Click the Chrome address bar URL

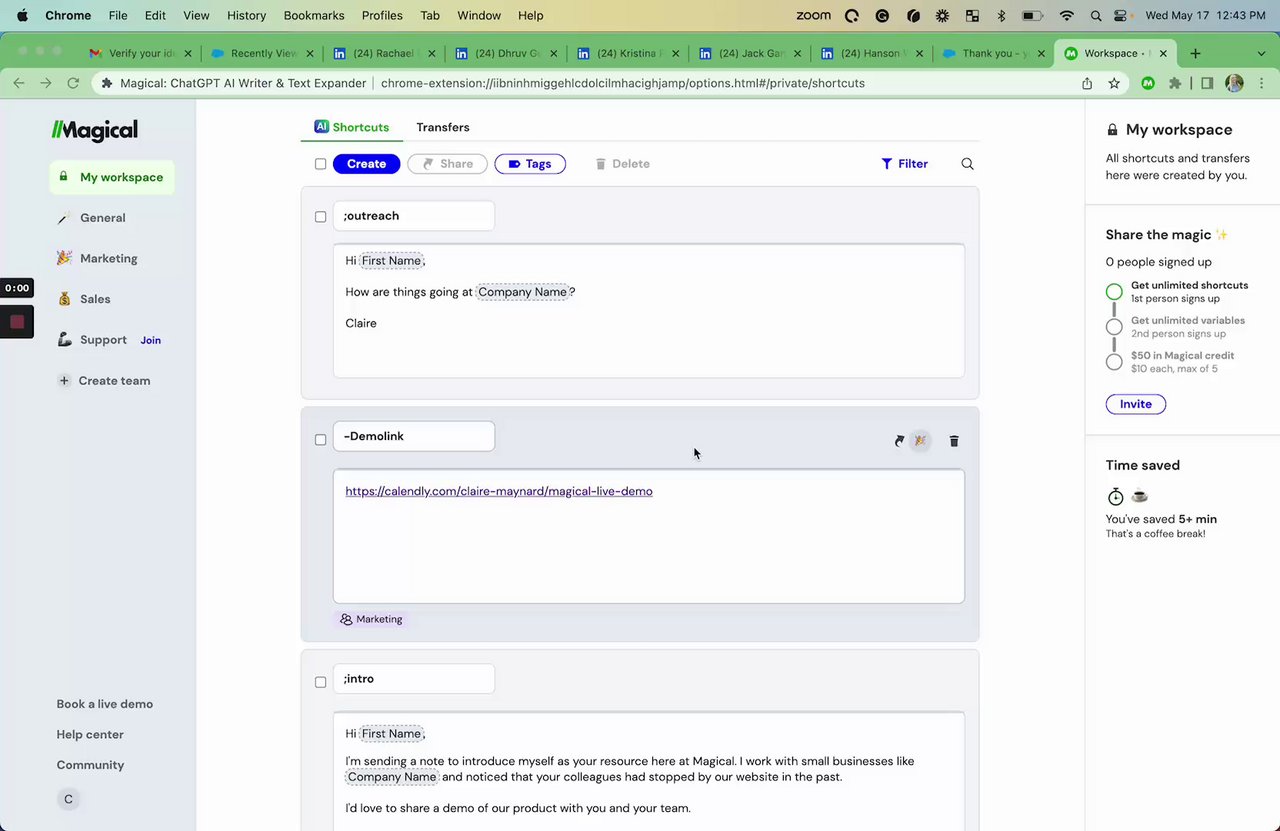[x=622, y=83]
